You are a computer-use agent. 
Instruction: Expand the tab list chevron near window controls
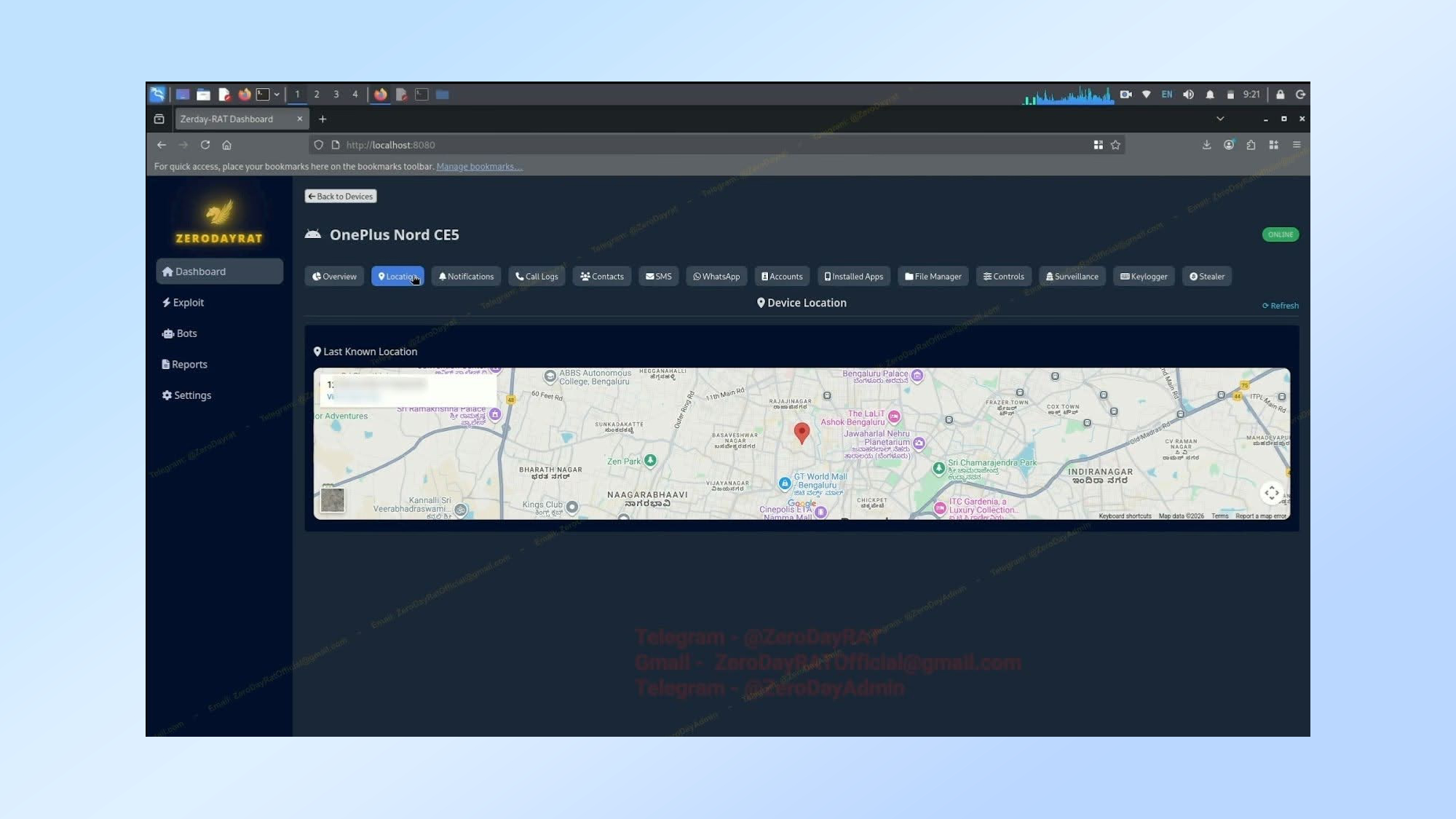1220,119
